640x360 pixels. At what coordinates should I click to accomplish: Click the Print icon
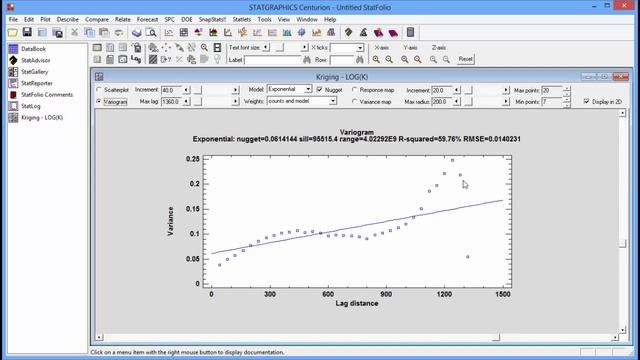(136, 33)
